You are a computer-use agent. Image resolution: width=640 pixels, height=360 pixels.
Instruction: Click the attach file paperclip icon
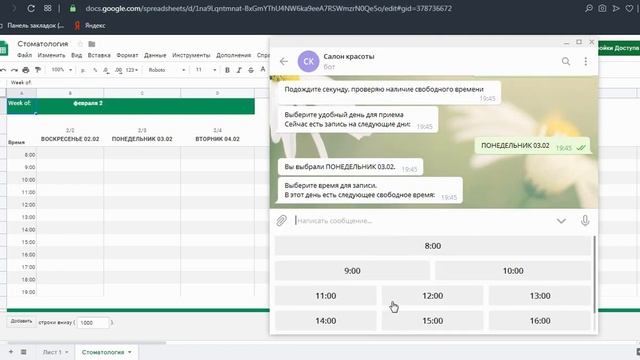coord(281,221)
